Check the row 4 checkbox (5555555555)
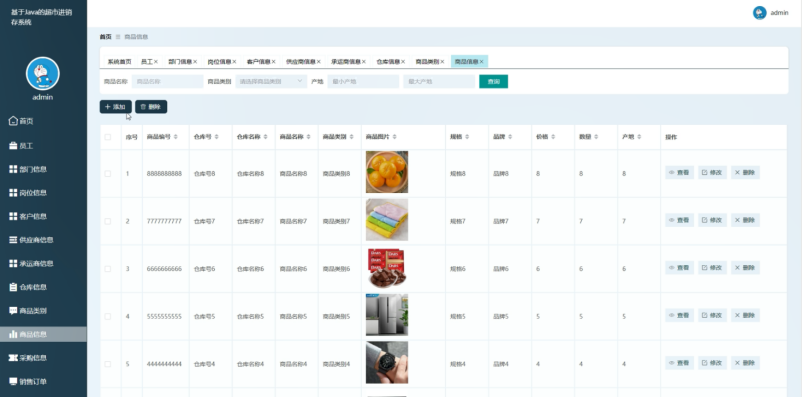The width and height of the screenshot is (802, 397). [107, 317]
